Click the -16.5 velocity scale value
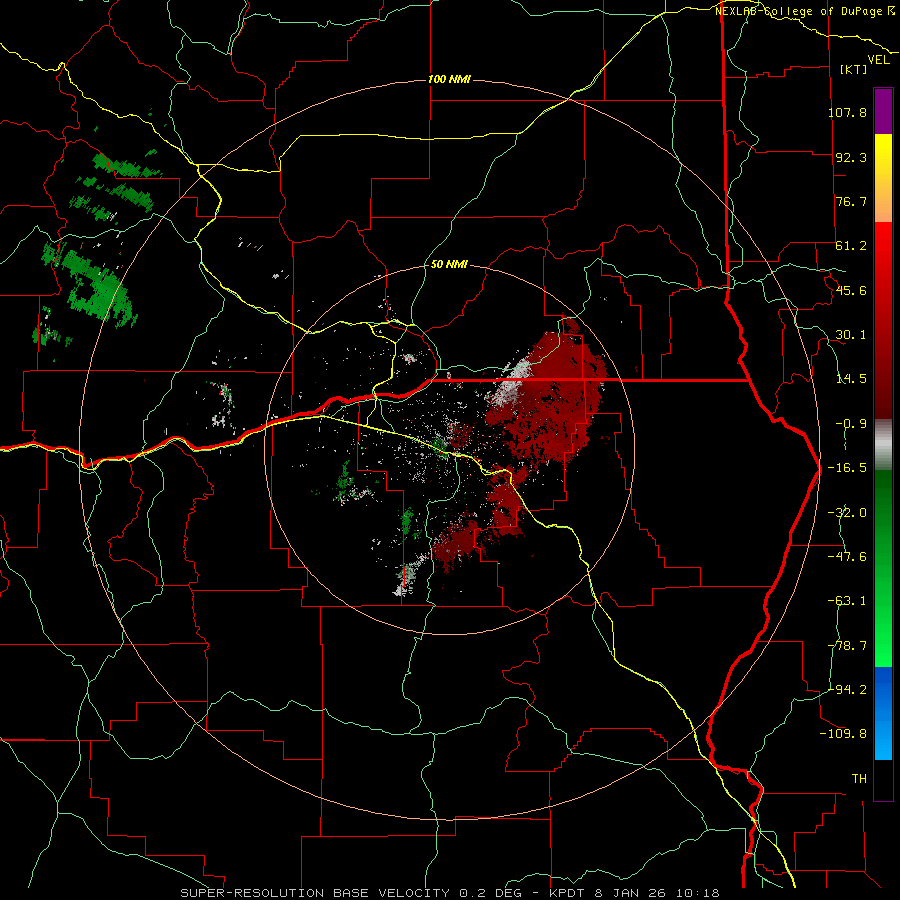The image size is (900, 900). [x=847, y=468]
